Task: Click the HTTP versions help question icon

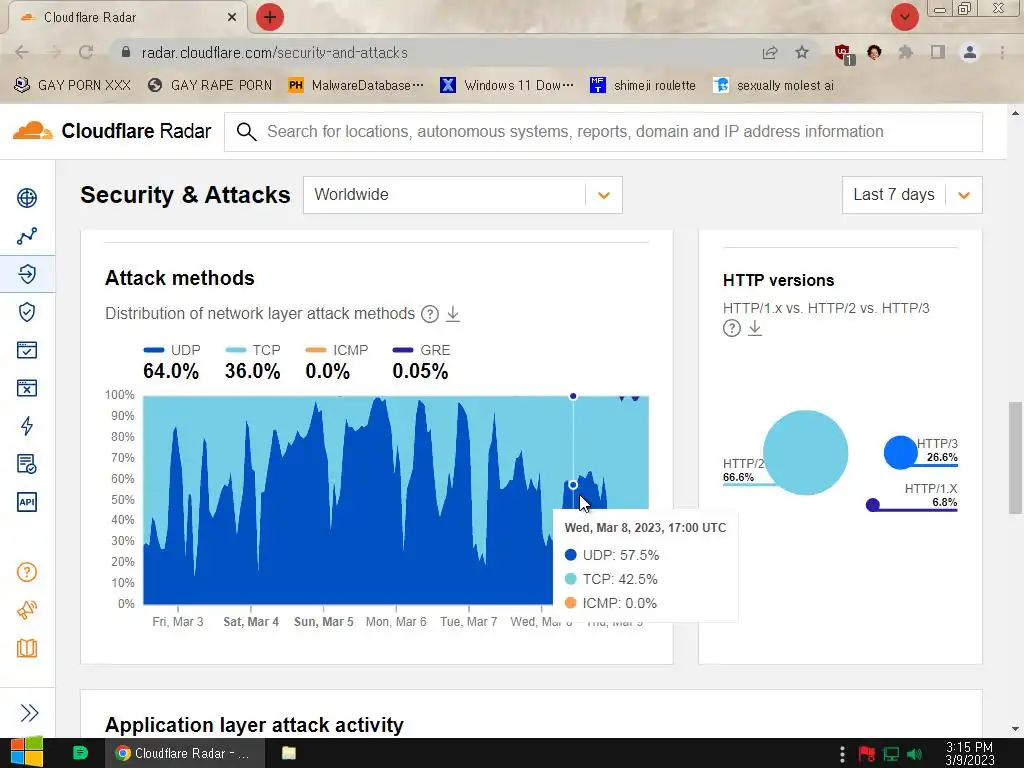Action: pos(731,328)
